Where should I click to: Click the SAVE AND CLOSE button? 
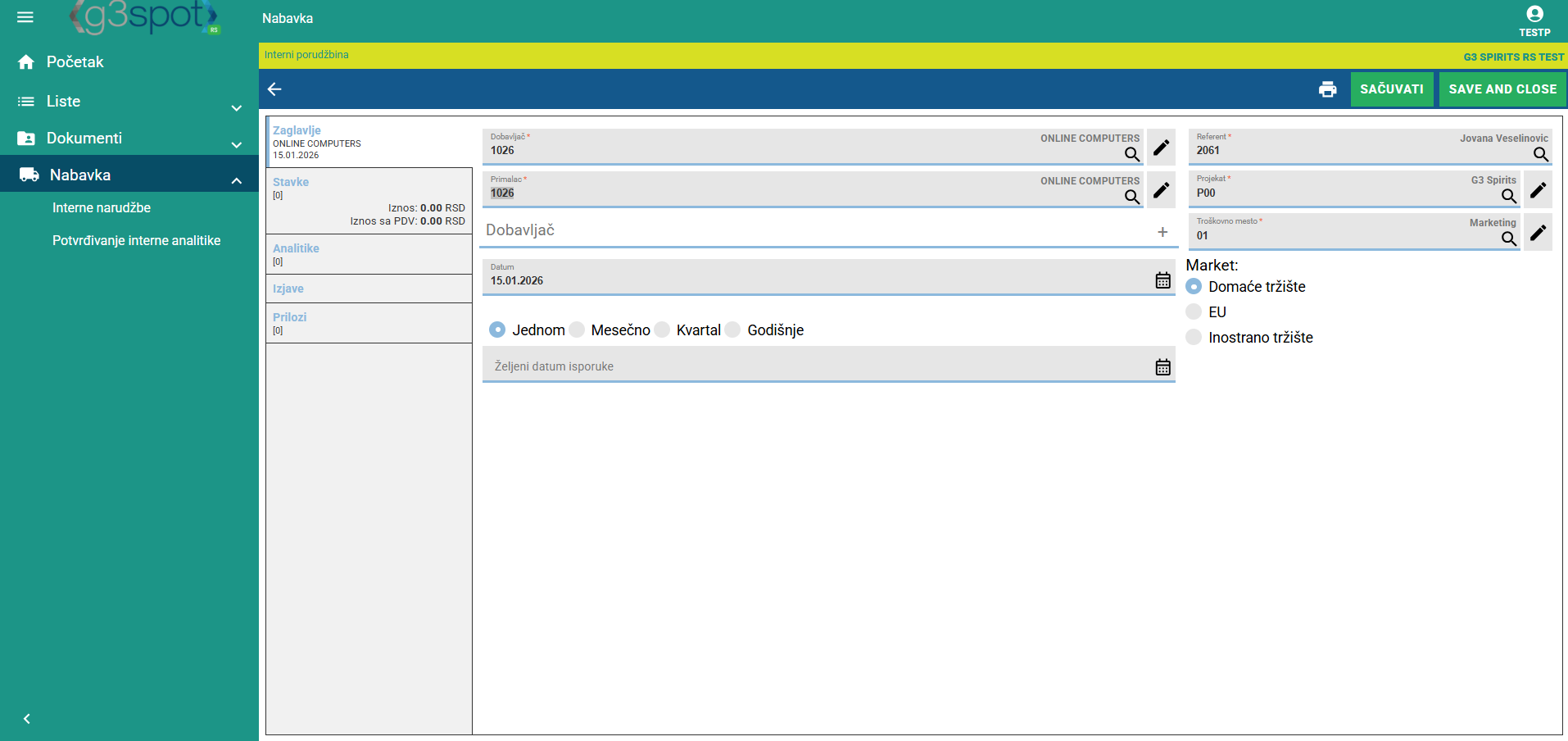[x=1502, y=89]
